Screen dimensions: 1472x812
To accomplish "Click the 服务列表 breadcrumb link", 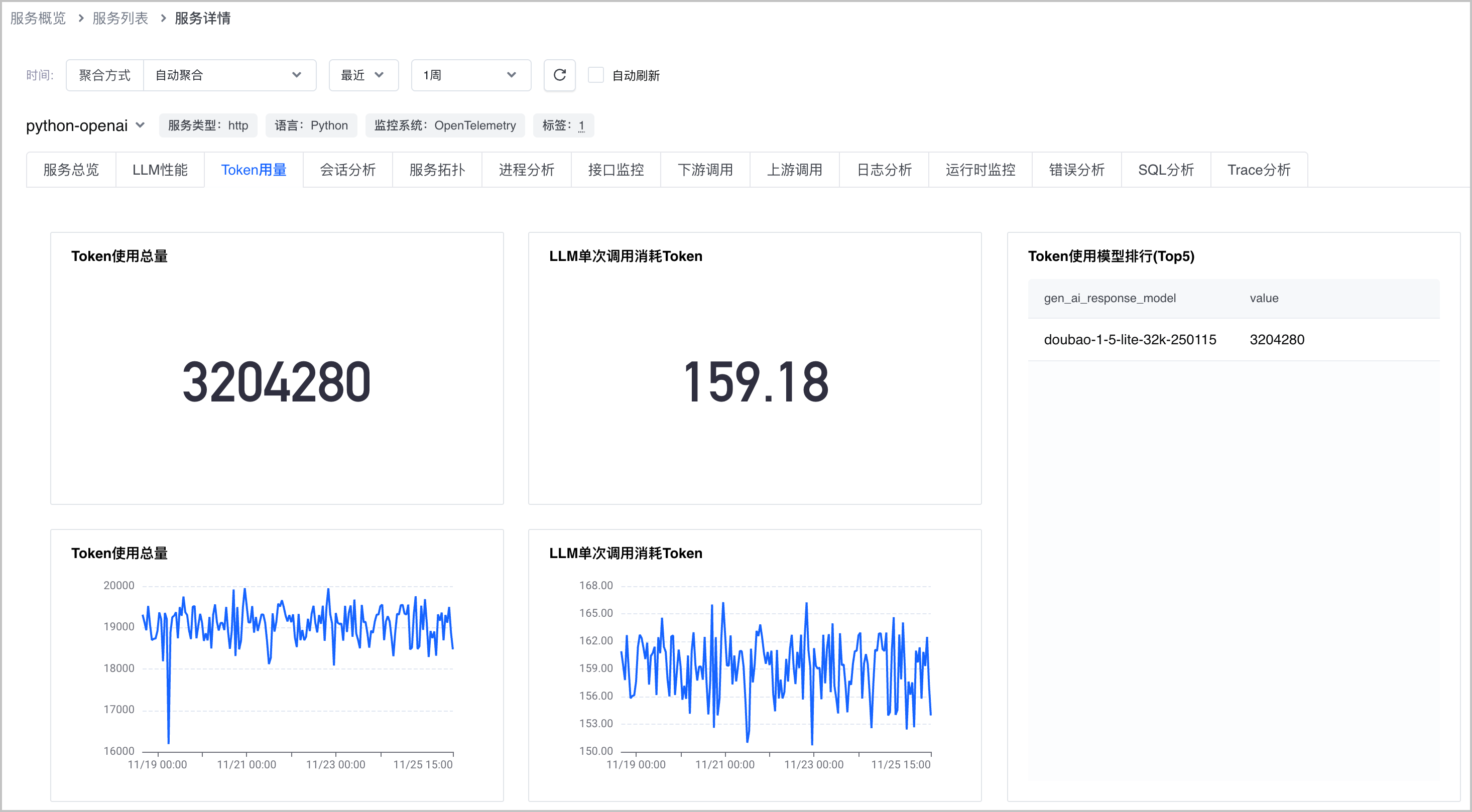I will pyautogui.click(x=120, y=18).
